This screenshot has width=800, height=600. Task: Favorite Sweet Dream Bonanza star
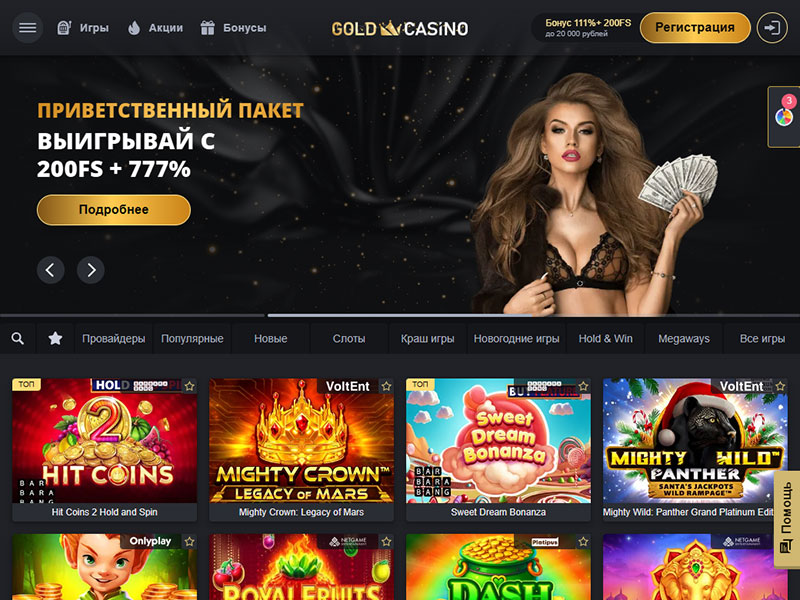[583, 386]
